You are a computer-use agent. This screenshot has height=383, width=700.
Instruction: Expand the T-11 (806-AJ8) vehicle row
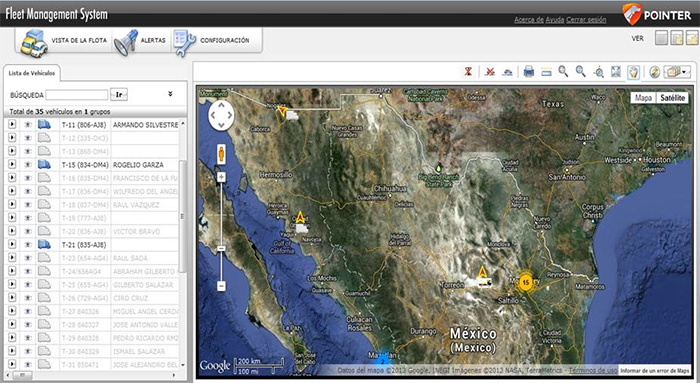pos(12,125)
